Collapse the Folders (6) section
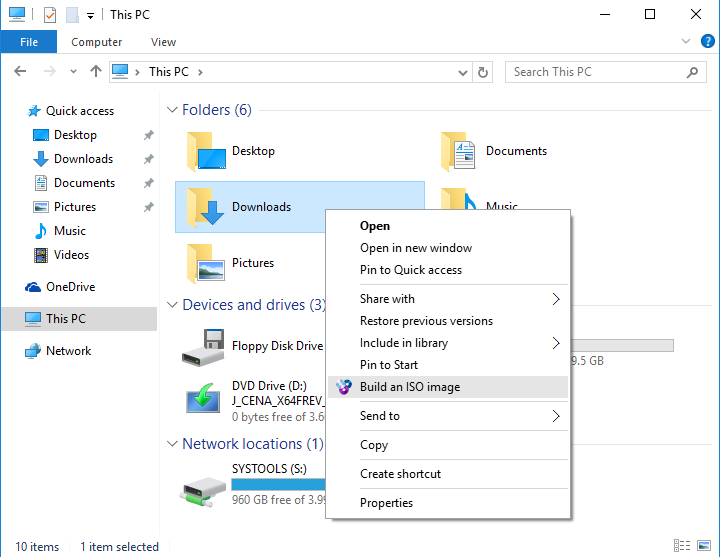The height and width of the screenshot is (557, 720). pos(172,110)
